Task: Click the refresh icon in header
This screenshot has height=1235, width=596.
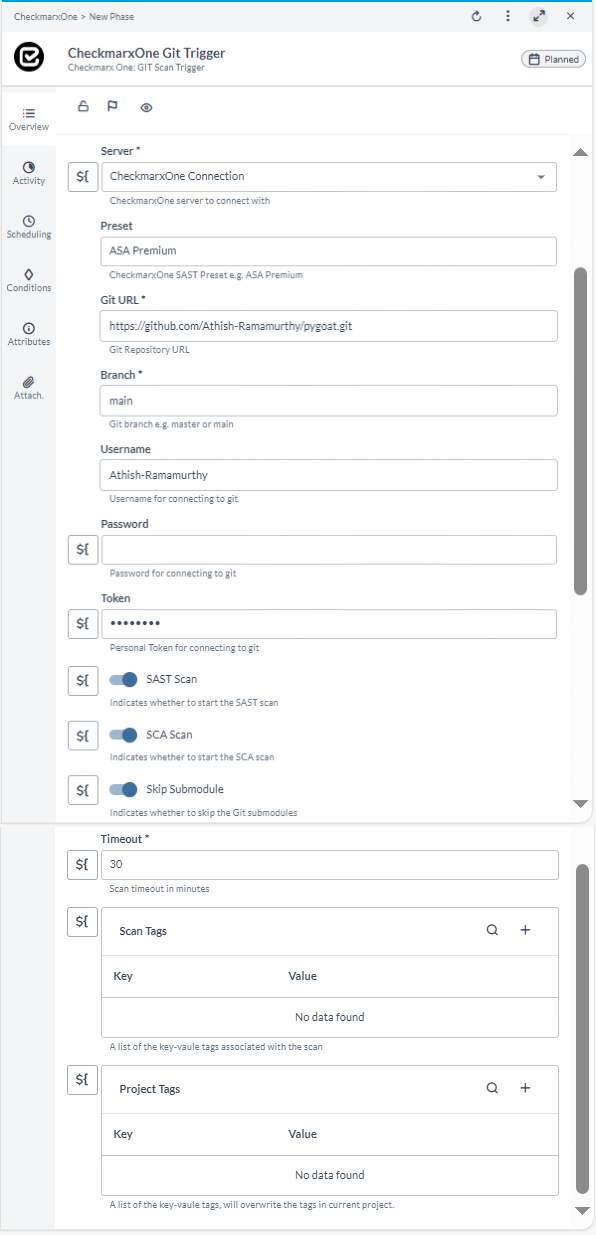Action: 476,16
